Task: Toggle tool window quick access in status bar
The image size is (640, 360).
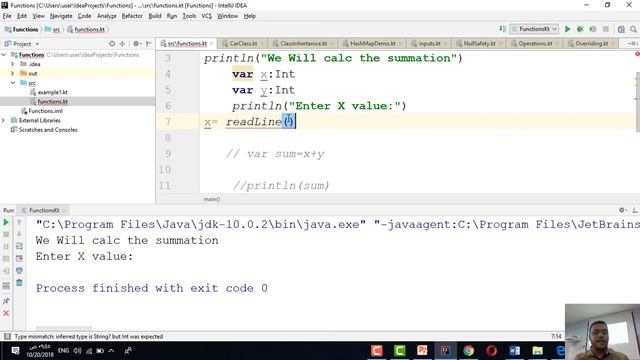Action: [7, 336]
